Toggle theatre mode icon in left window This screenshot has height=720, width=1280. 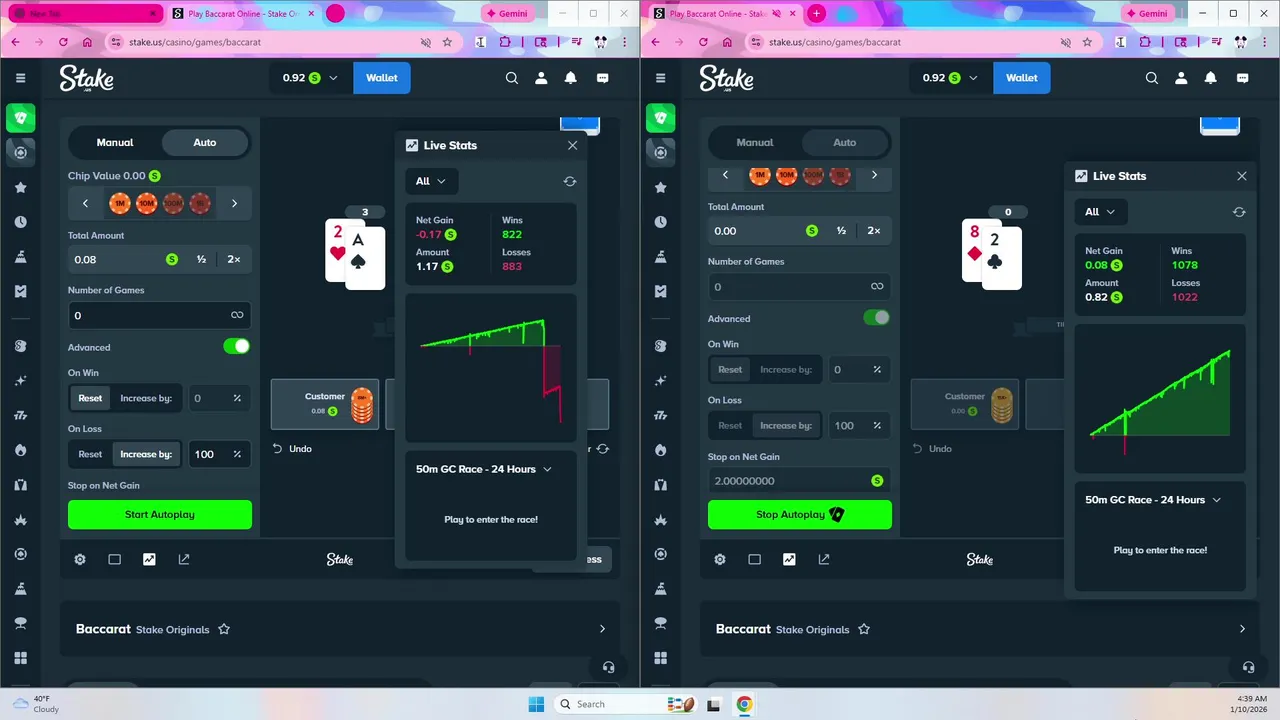point(115,559)
